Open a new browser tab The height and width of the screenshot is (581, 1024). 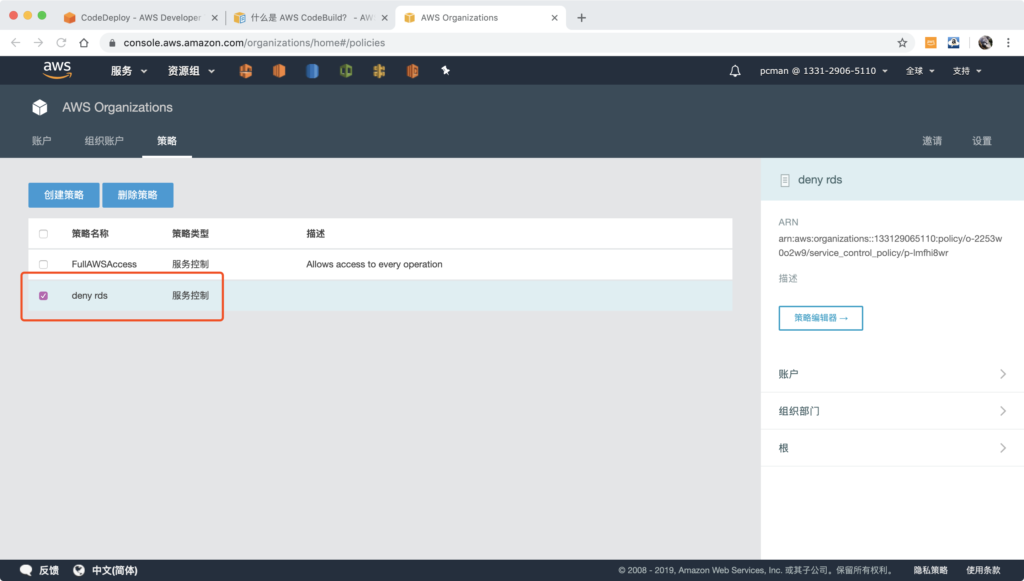[581, 18]
